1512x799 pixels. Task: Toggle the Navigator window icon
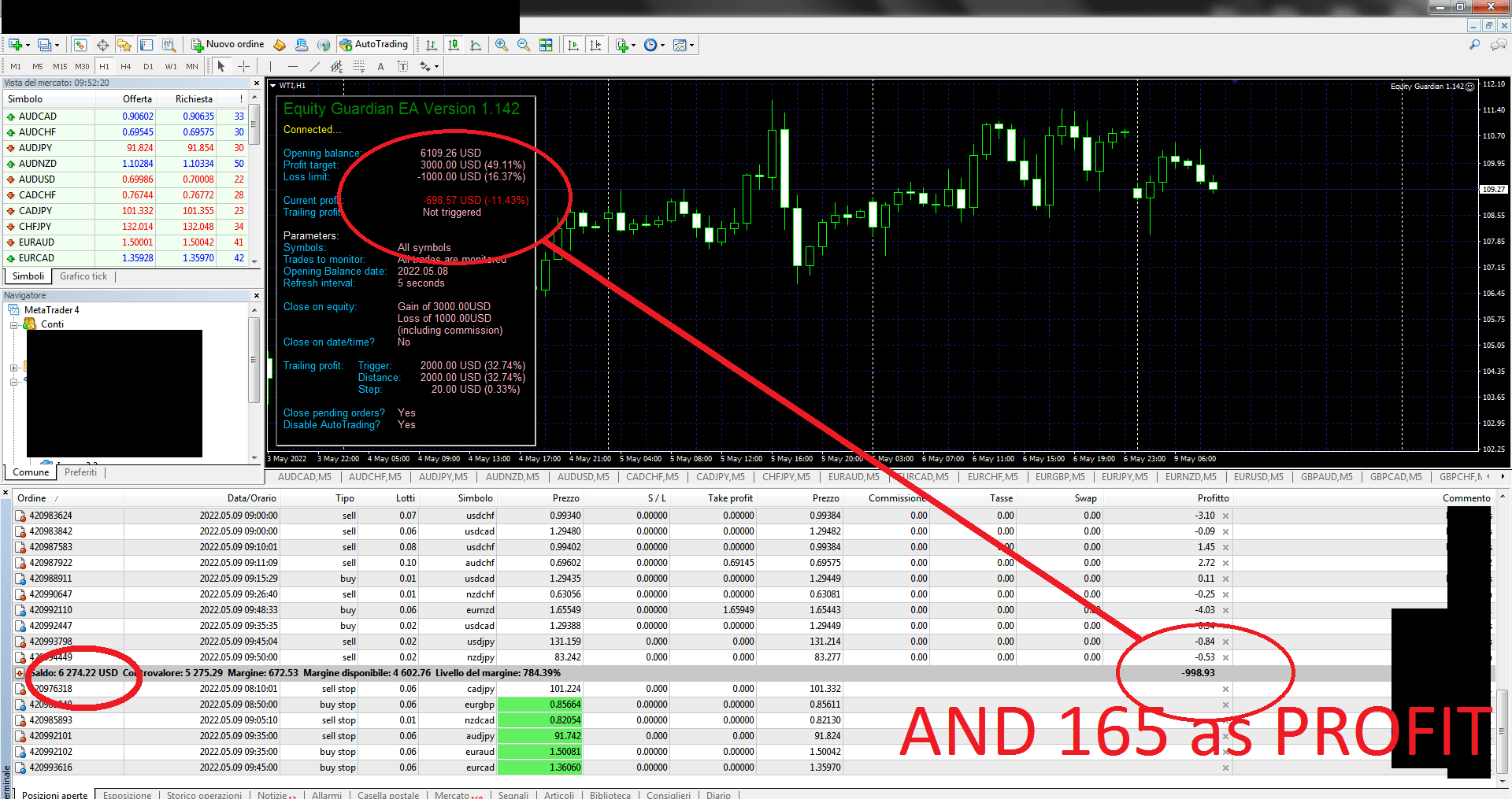(124, 45)
